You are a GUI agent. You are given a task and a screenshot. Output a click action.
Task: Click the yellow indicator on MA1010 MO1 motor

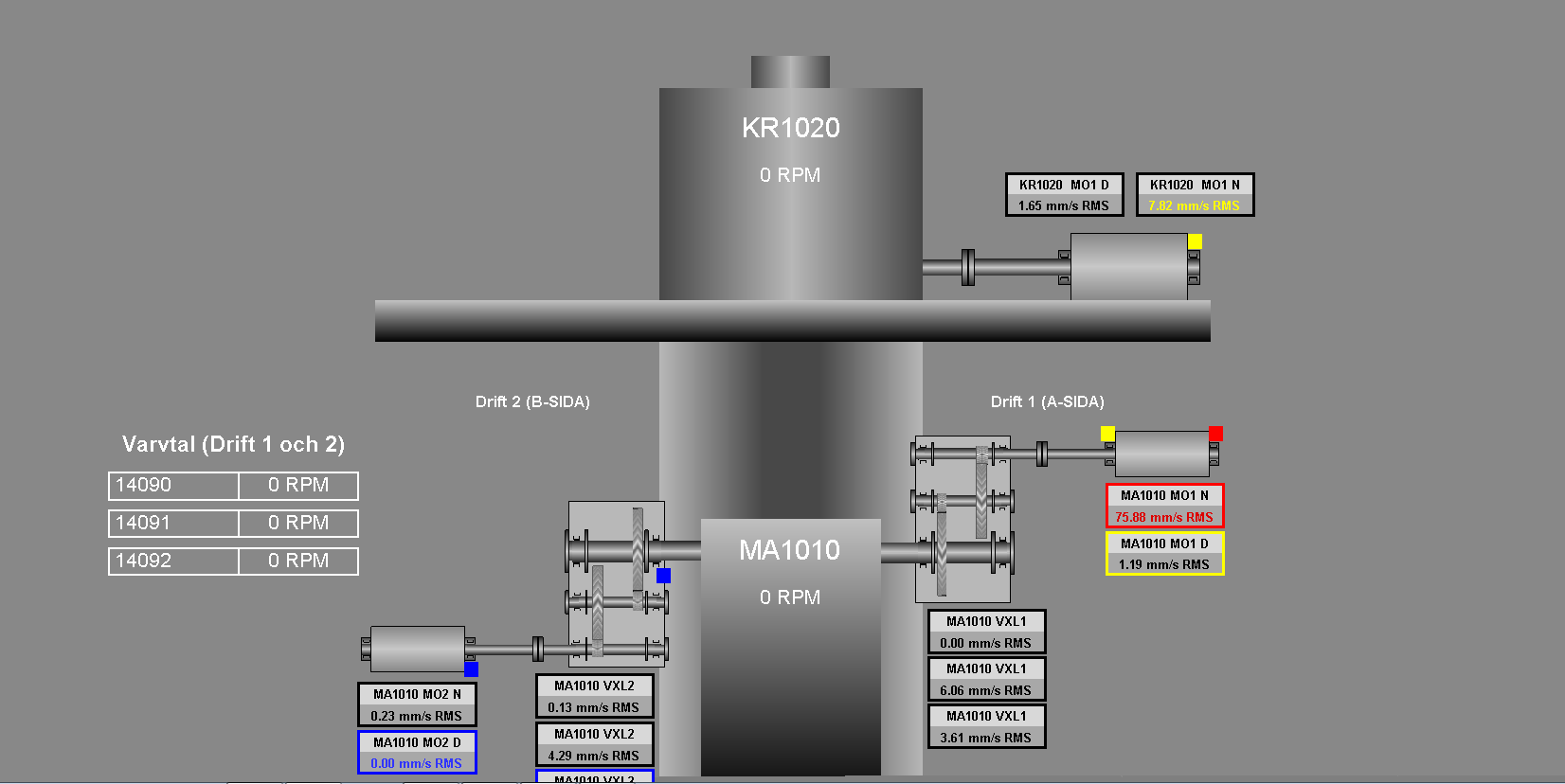[x=1107, y=434]
